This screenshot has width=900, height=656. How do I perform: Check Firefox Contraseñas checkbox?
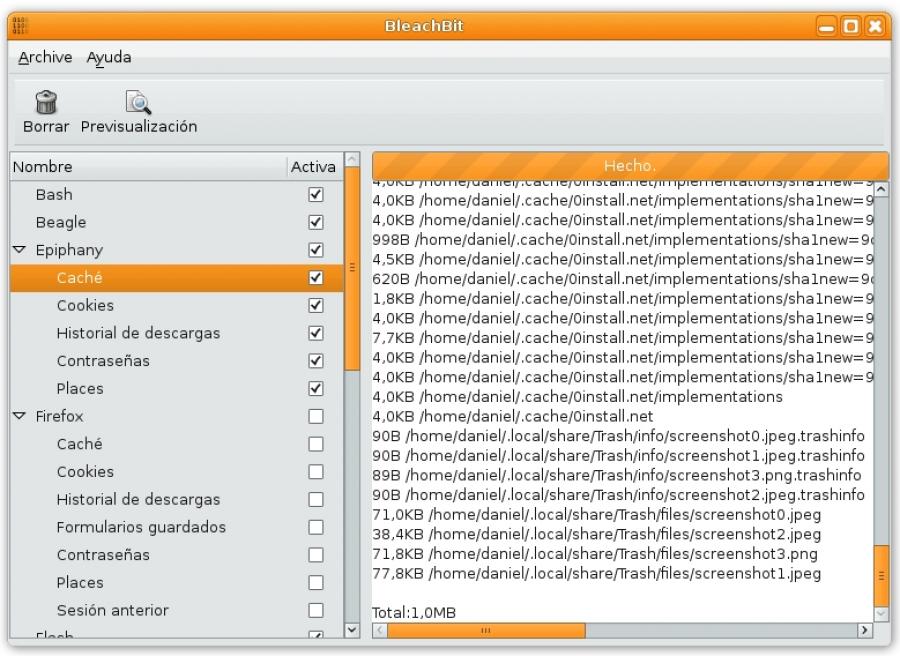[316, 555]
